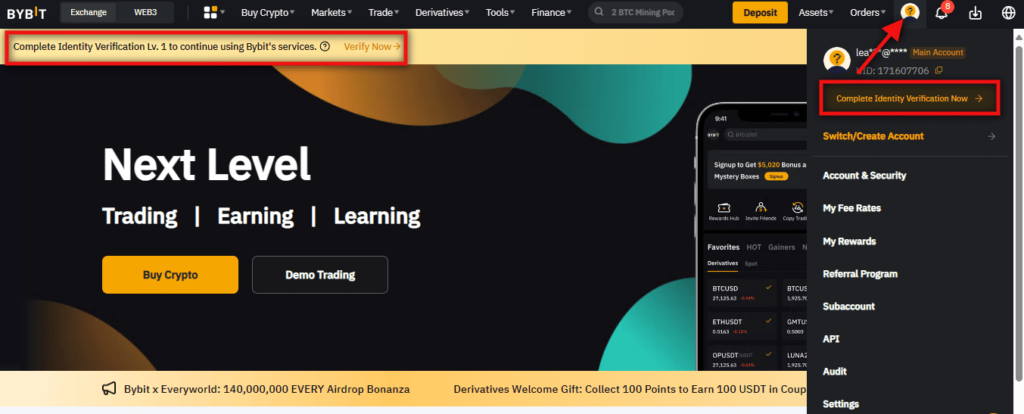Expand the Markets menu
1024x414 pixels.
[x=331, y=12]
